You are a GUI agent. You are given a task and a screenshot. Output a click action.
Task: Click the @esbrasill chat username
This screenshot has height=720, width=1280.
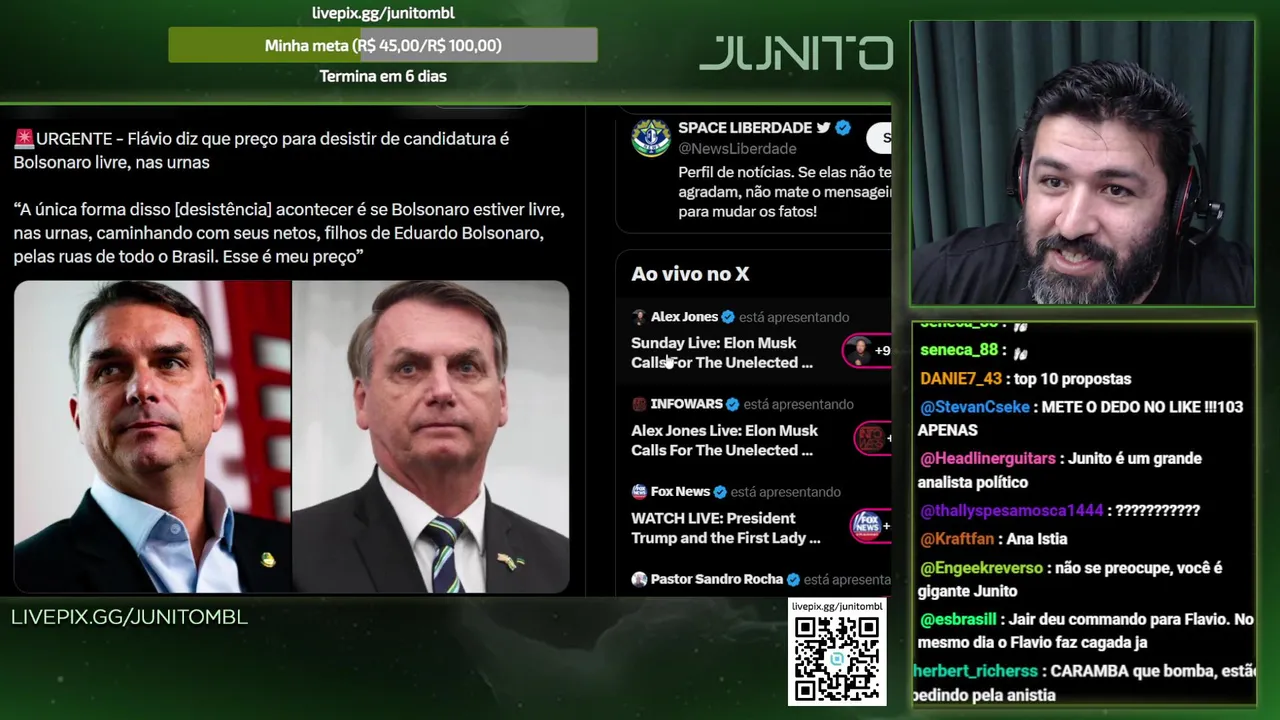958,619
